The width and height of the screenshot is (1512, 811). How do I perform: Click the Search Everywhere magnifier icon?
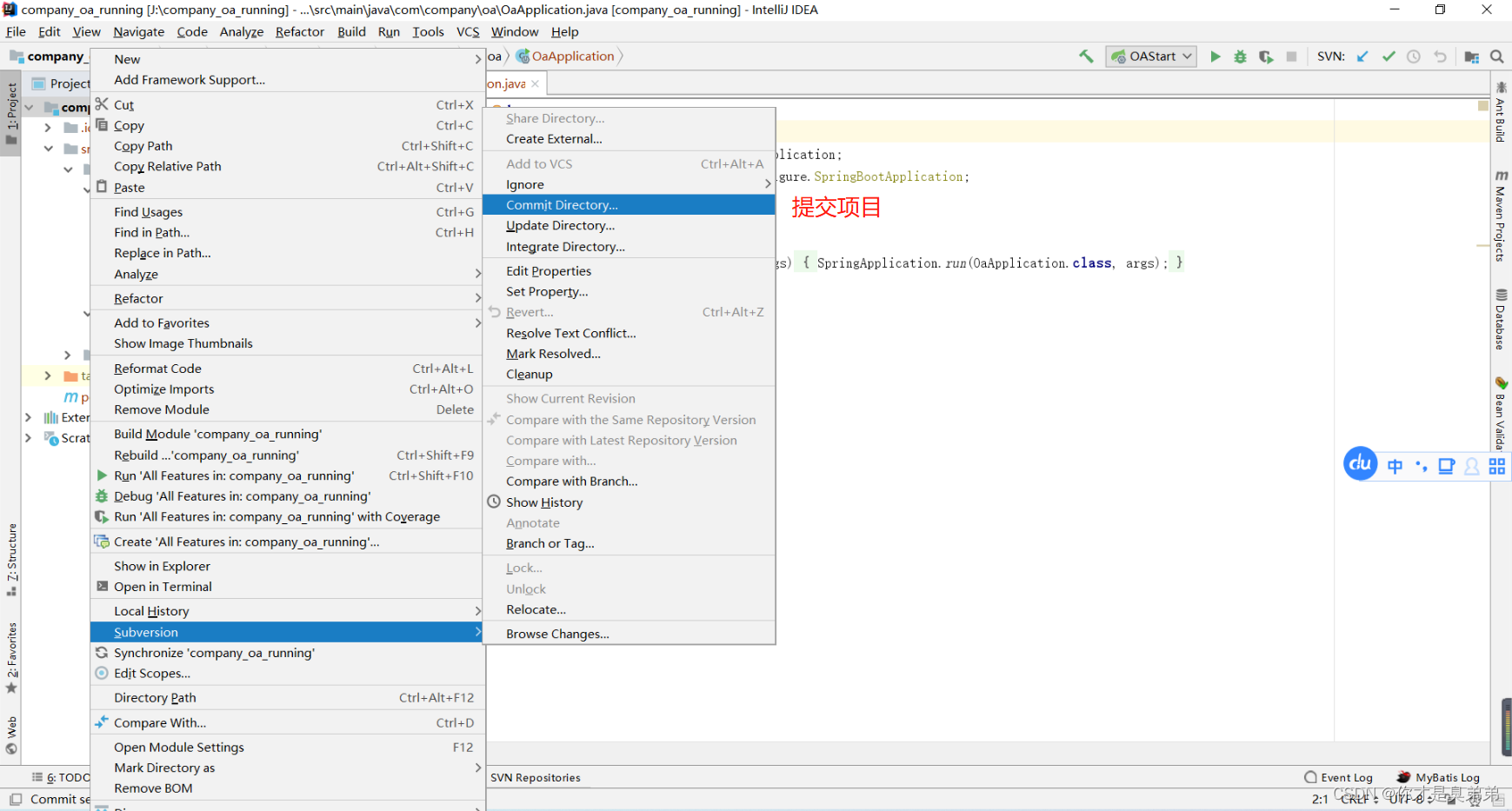(x=1496, y=57)
